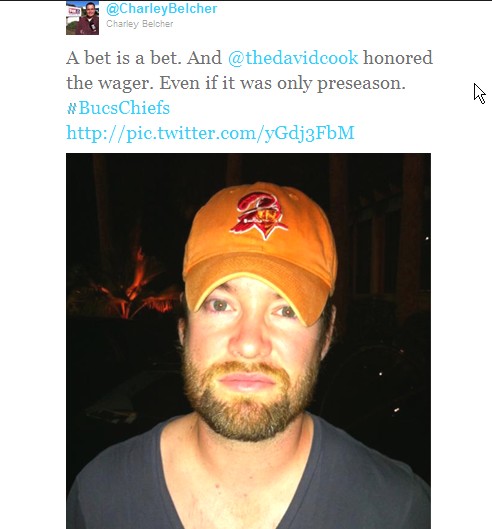Click the word 'preseason' in the tweet
Image resolution: width=492 pixels, height=529 pixels.
[x=359, y=83]
